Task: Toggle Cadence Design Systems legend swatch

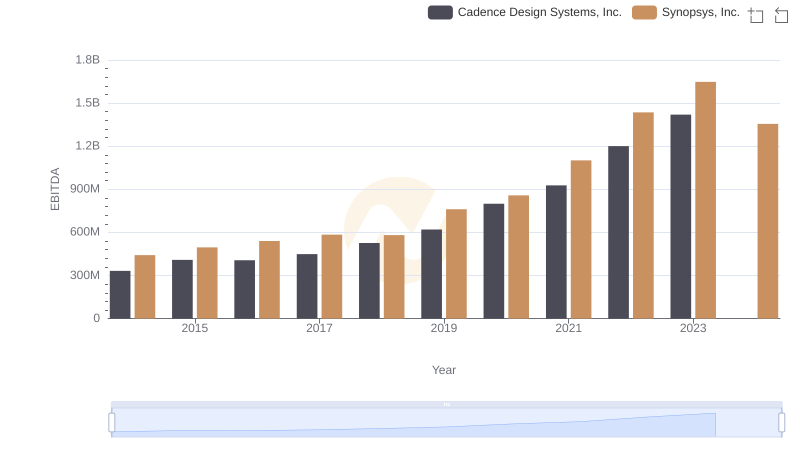Action: pyautogui.click(x=440, y=12)
